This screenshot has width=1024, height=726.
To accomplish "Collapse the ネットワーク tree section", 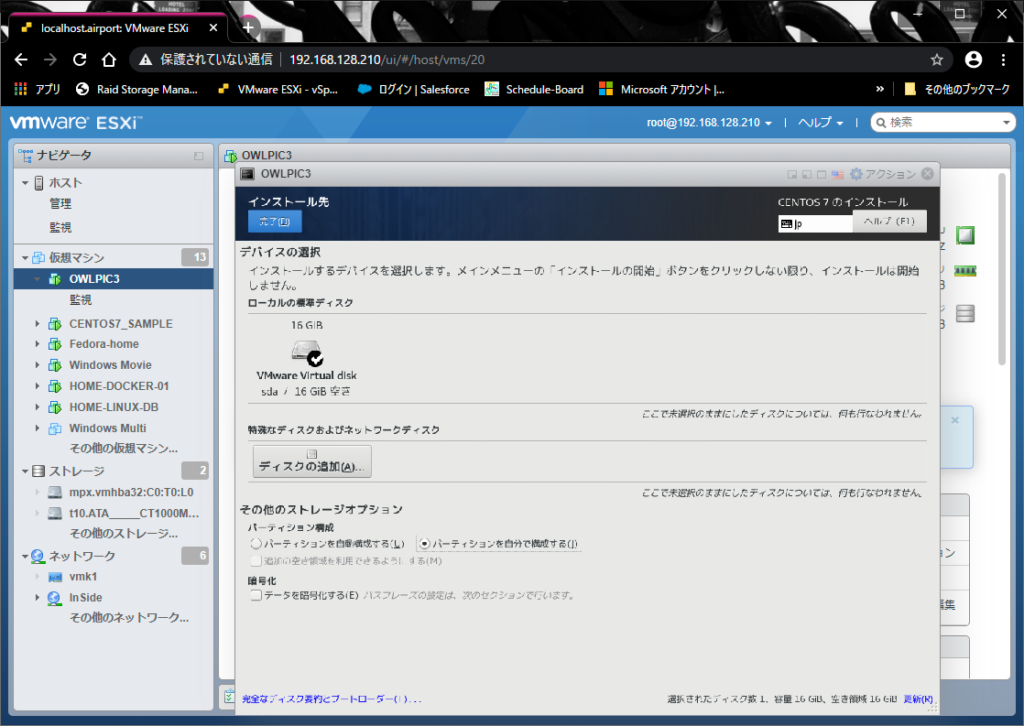I will tap(25, 556).
